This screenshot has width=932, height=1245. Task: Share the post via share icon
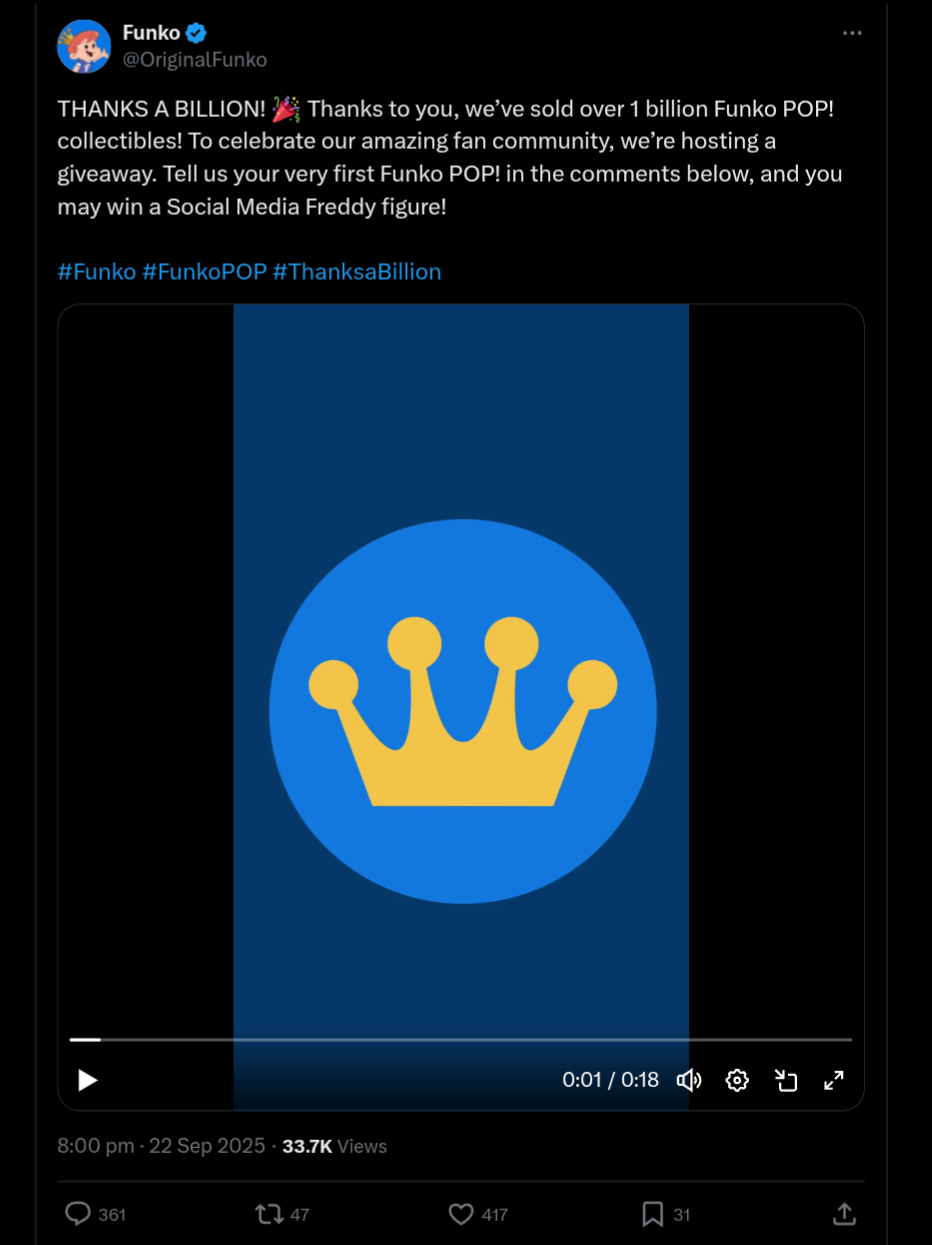845,1214
